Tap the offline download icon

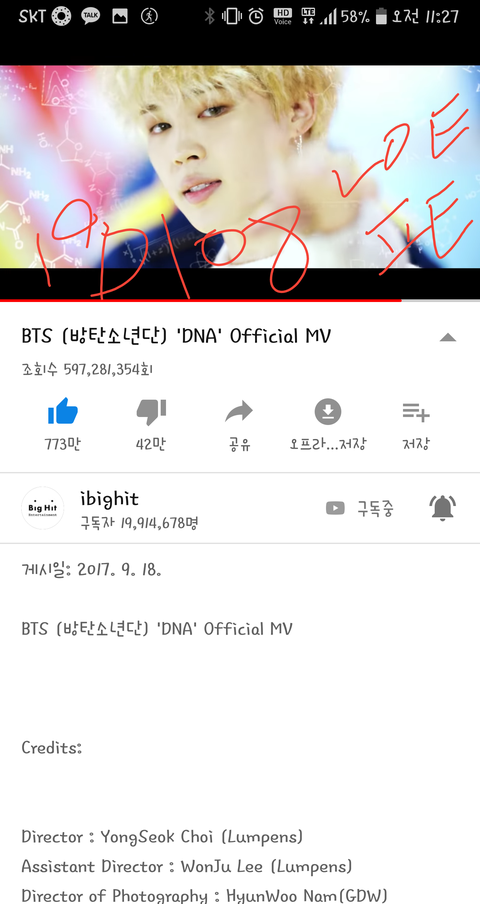[x=328, y=412]
